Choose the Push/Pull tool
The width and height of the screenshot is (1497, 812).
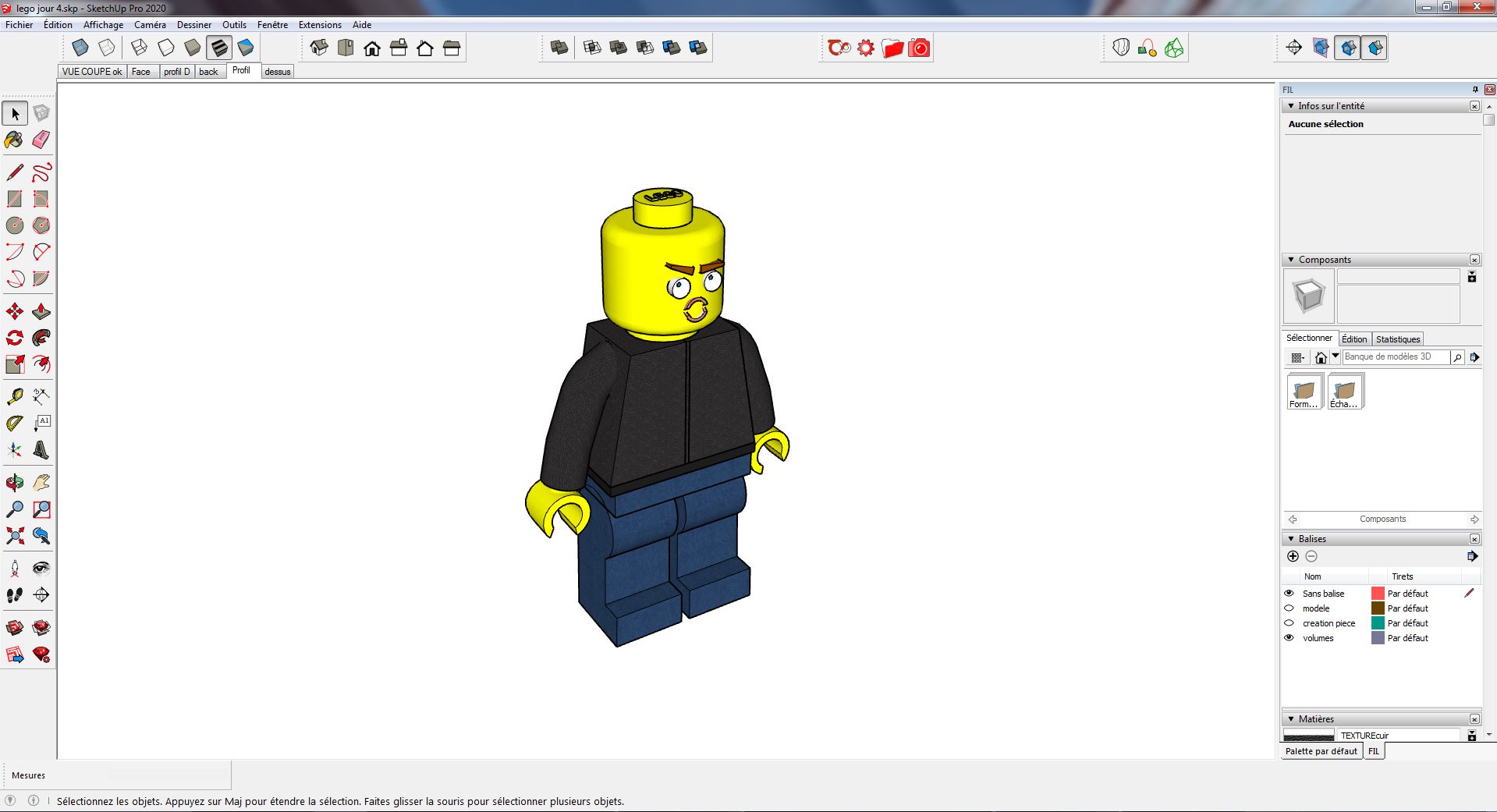click(x=41, y=312)
